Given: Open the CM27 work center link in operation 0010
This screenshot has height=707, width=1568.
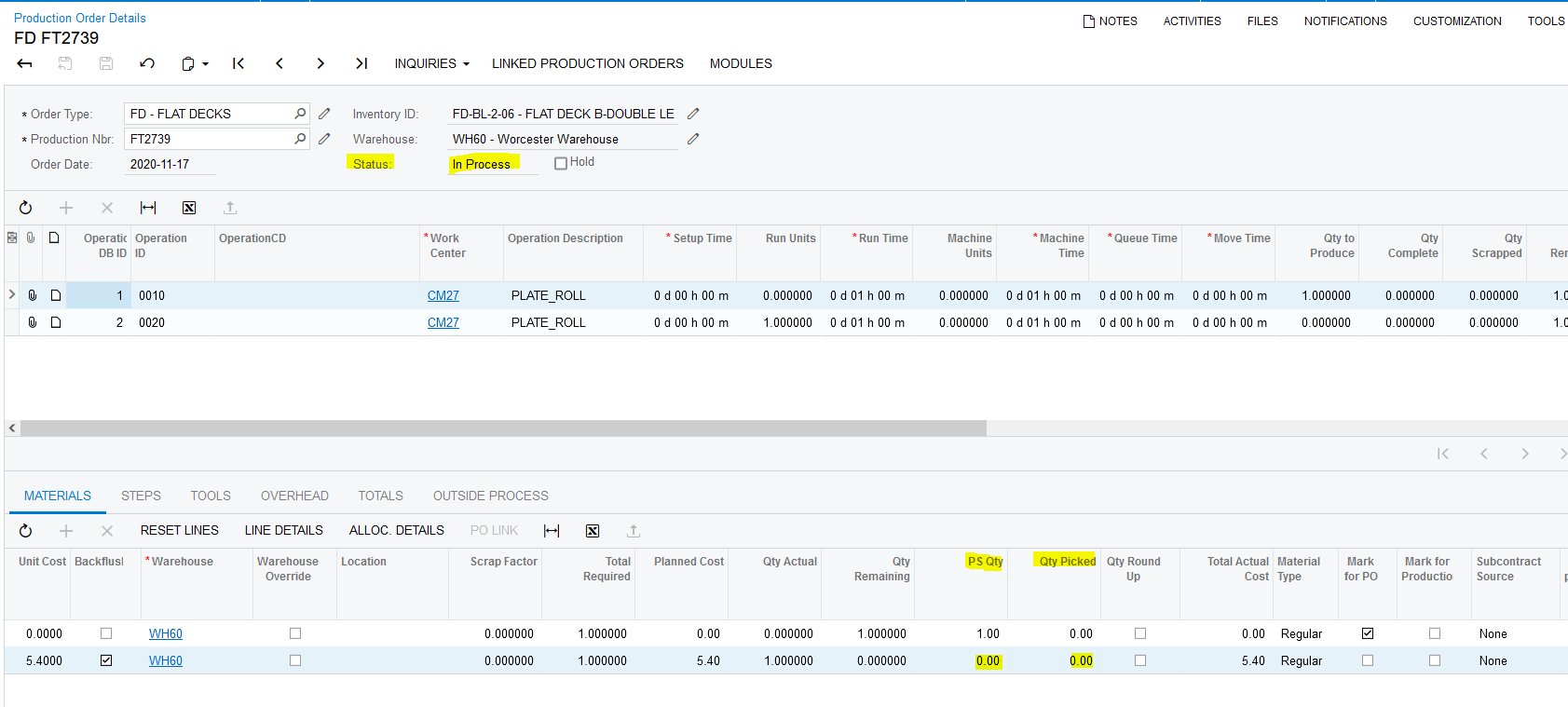Looking at the screenshot, I should point(443,295).
